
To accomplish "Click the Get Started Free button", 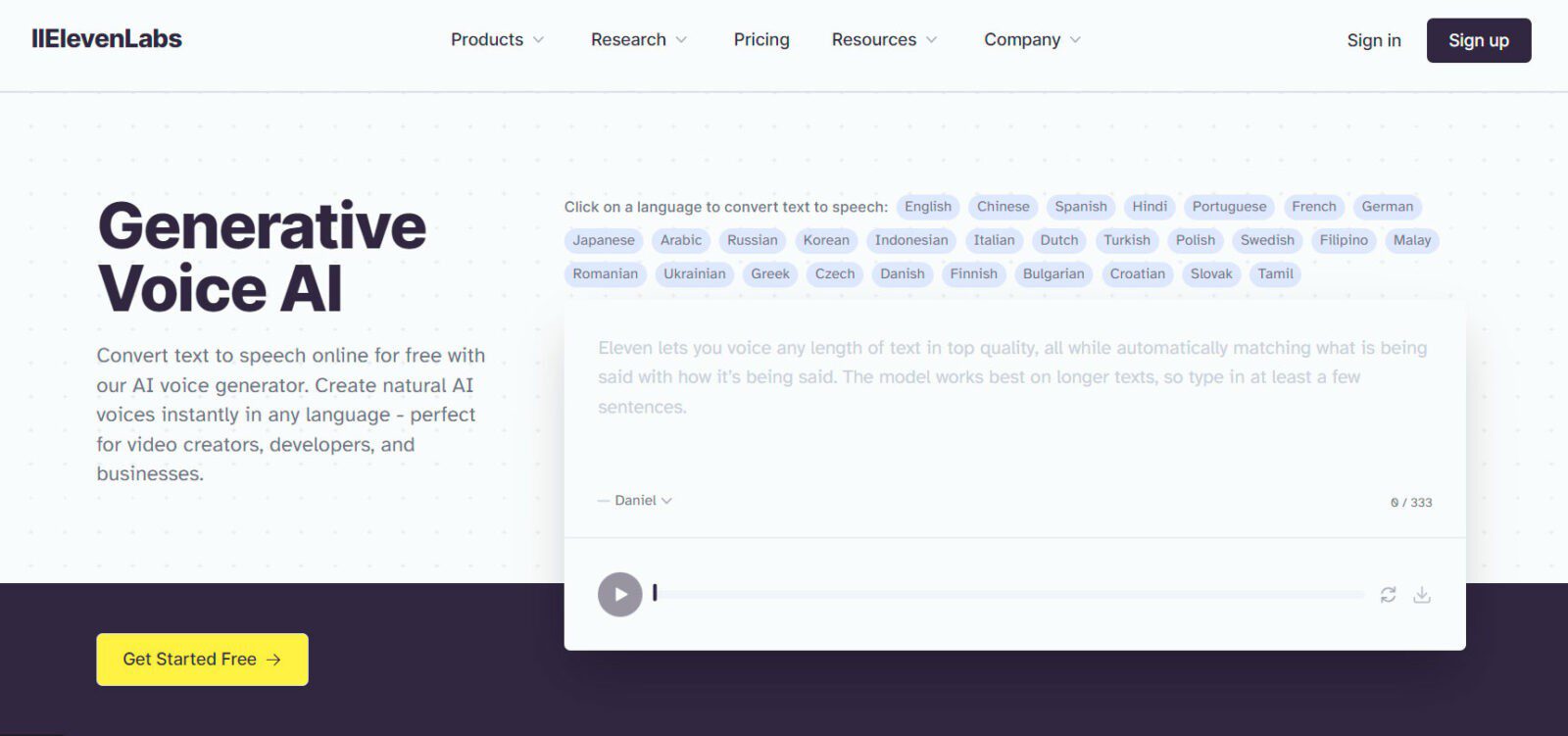I will click(201, 660).
